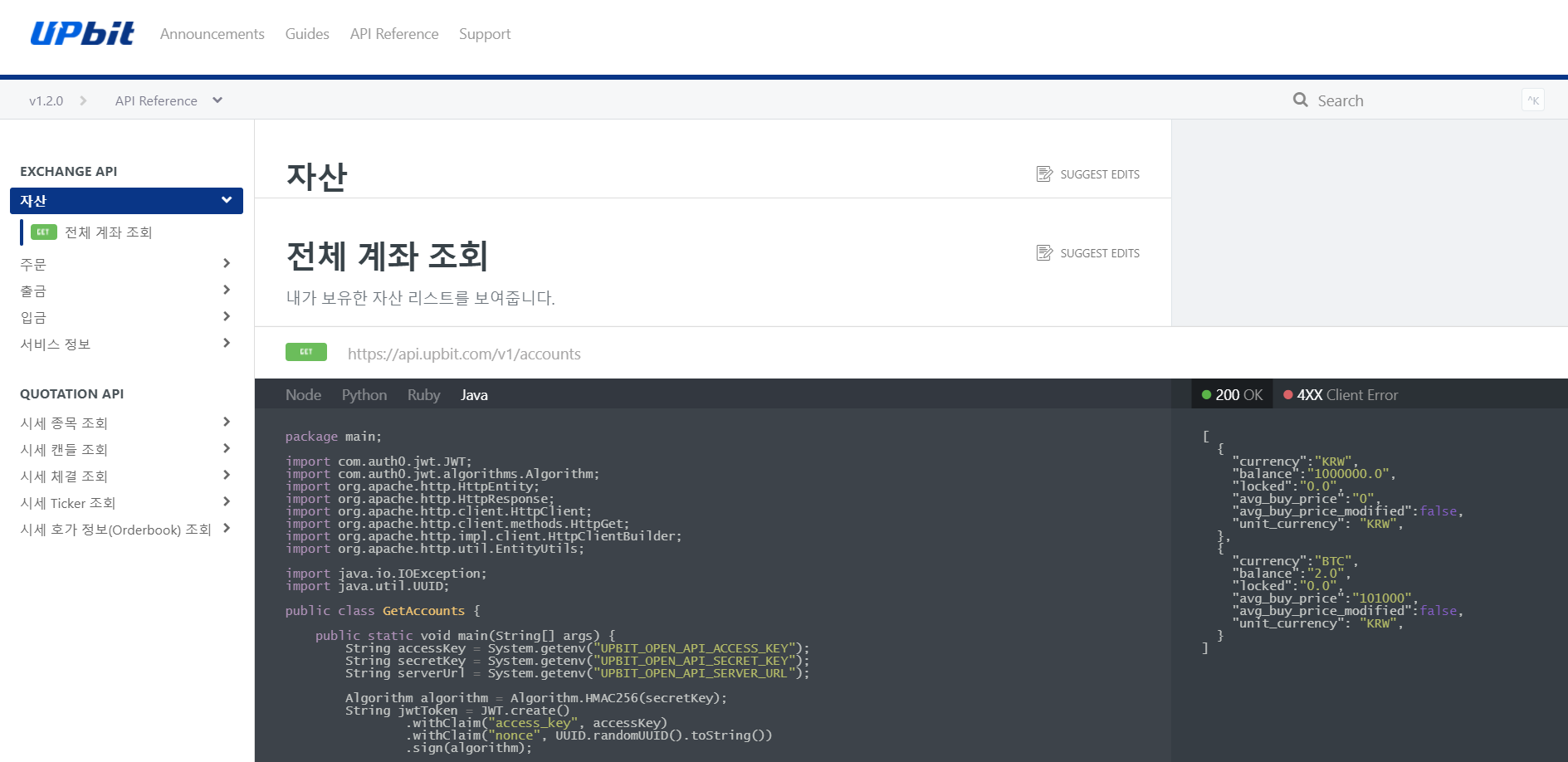
Task: Expand the 서비스 정보 section
Action: coord(126,344)
